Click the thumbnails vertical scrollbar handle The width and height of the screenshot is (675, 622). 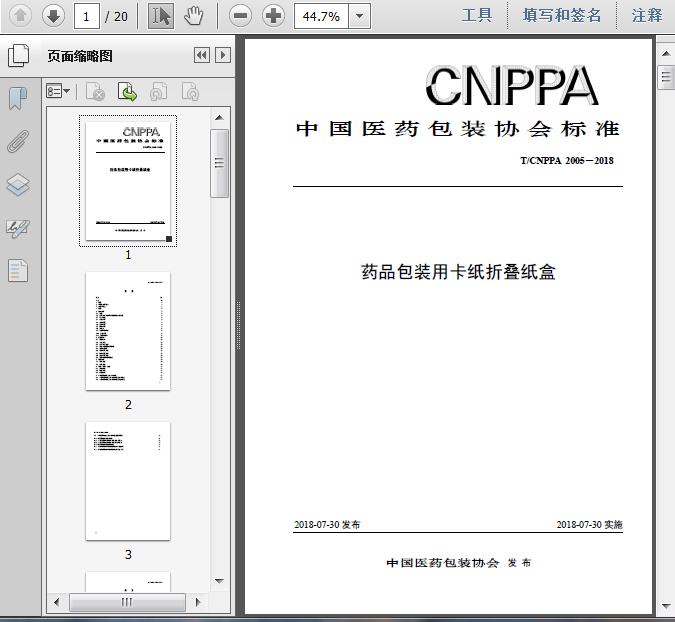click(220, 163)
